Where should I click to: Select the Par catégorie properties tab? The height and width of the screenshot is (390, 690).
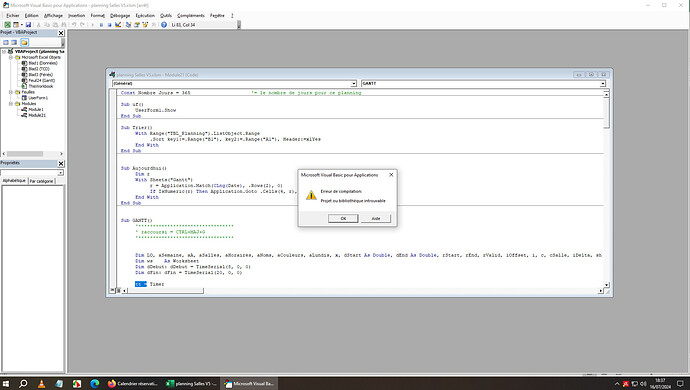[41, 181]
